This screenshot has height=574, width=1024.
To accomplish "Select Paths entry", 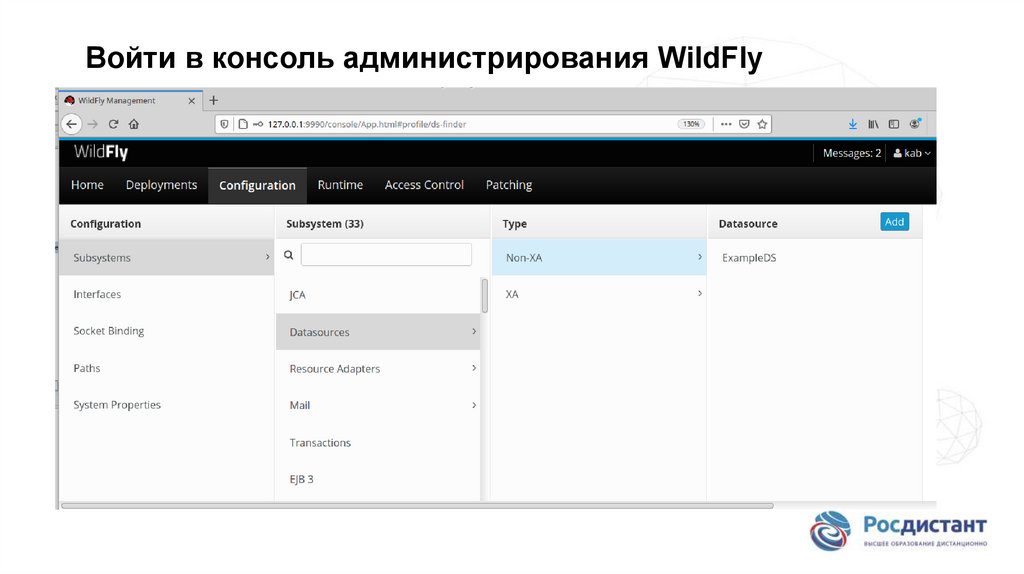I will [167, 368].
